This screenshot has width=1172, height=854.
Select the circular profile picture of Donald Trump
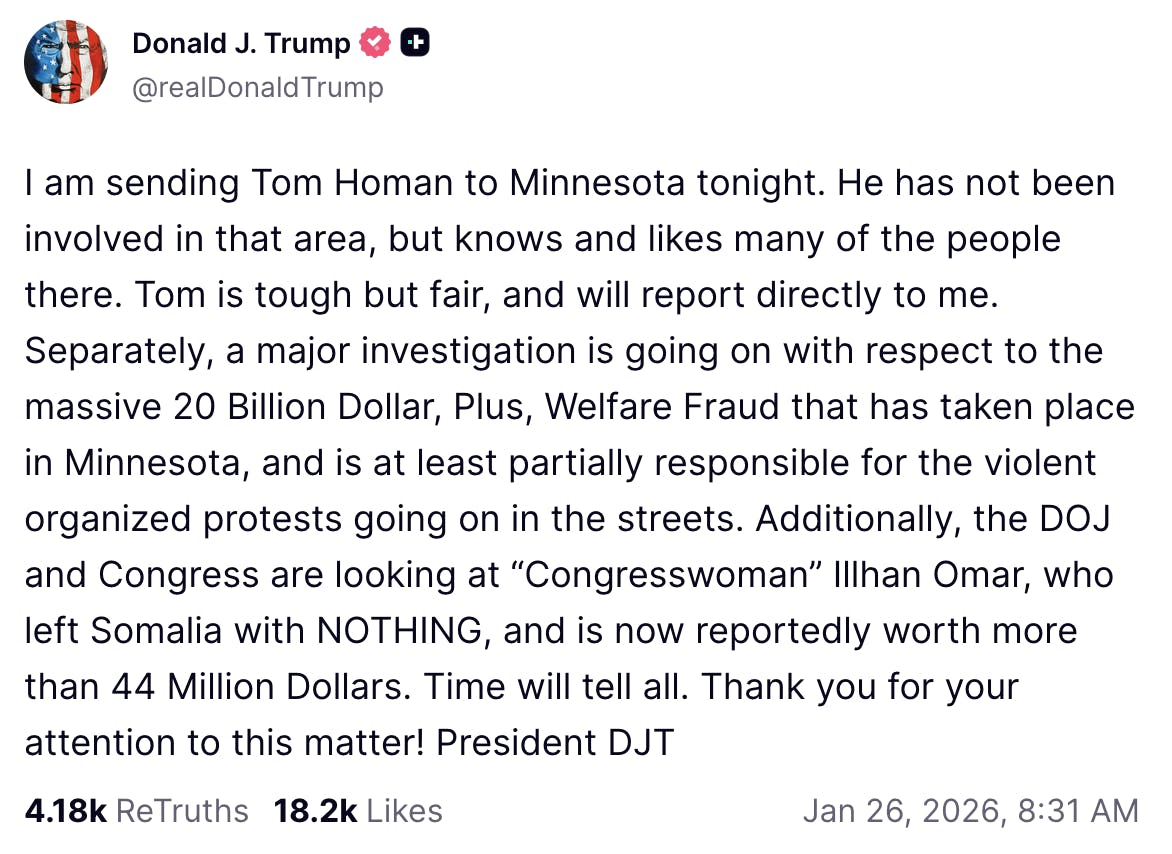(66, 62)
